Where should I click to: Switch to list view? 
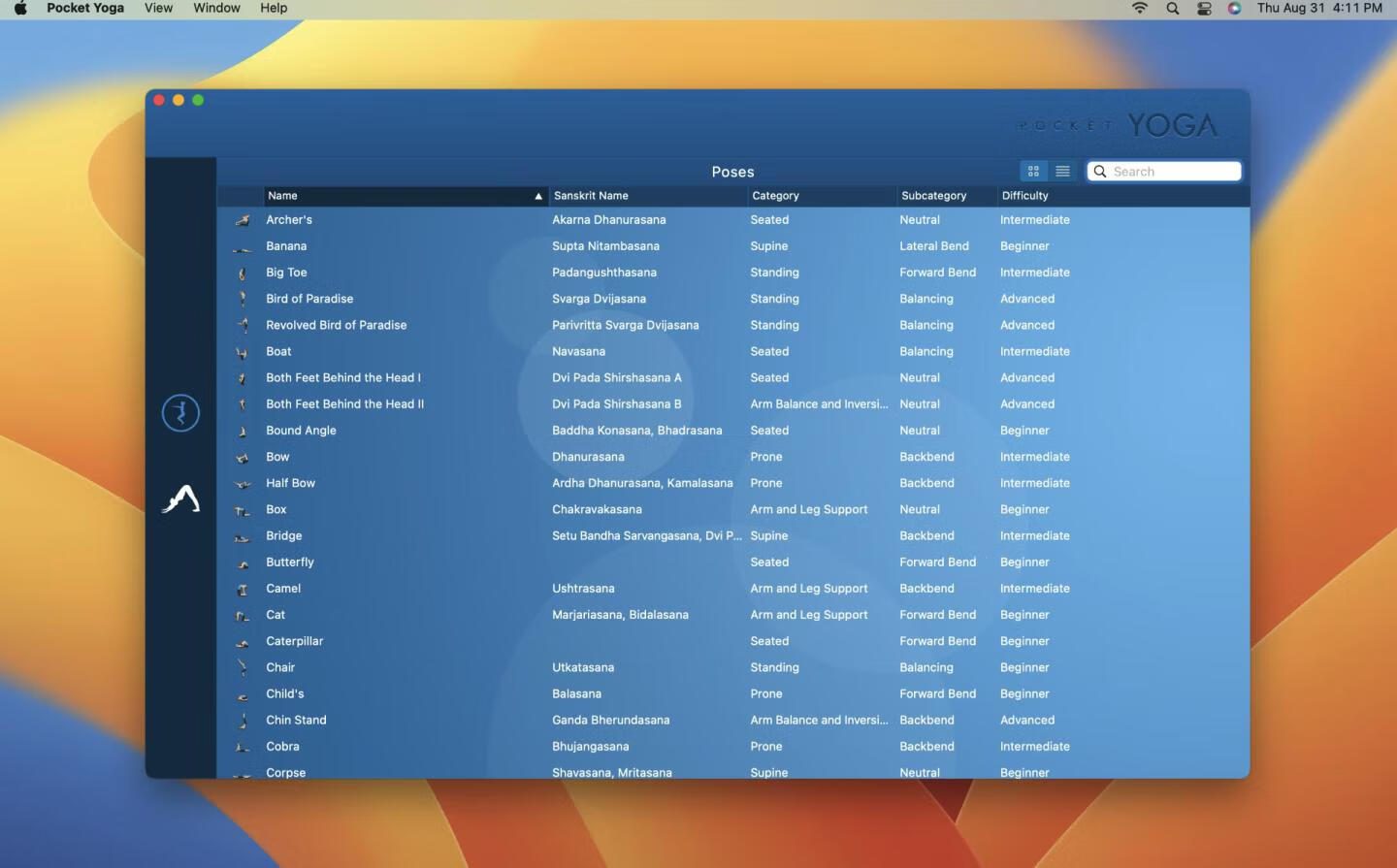click(1062, 172)
